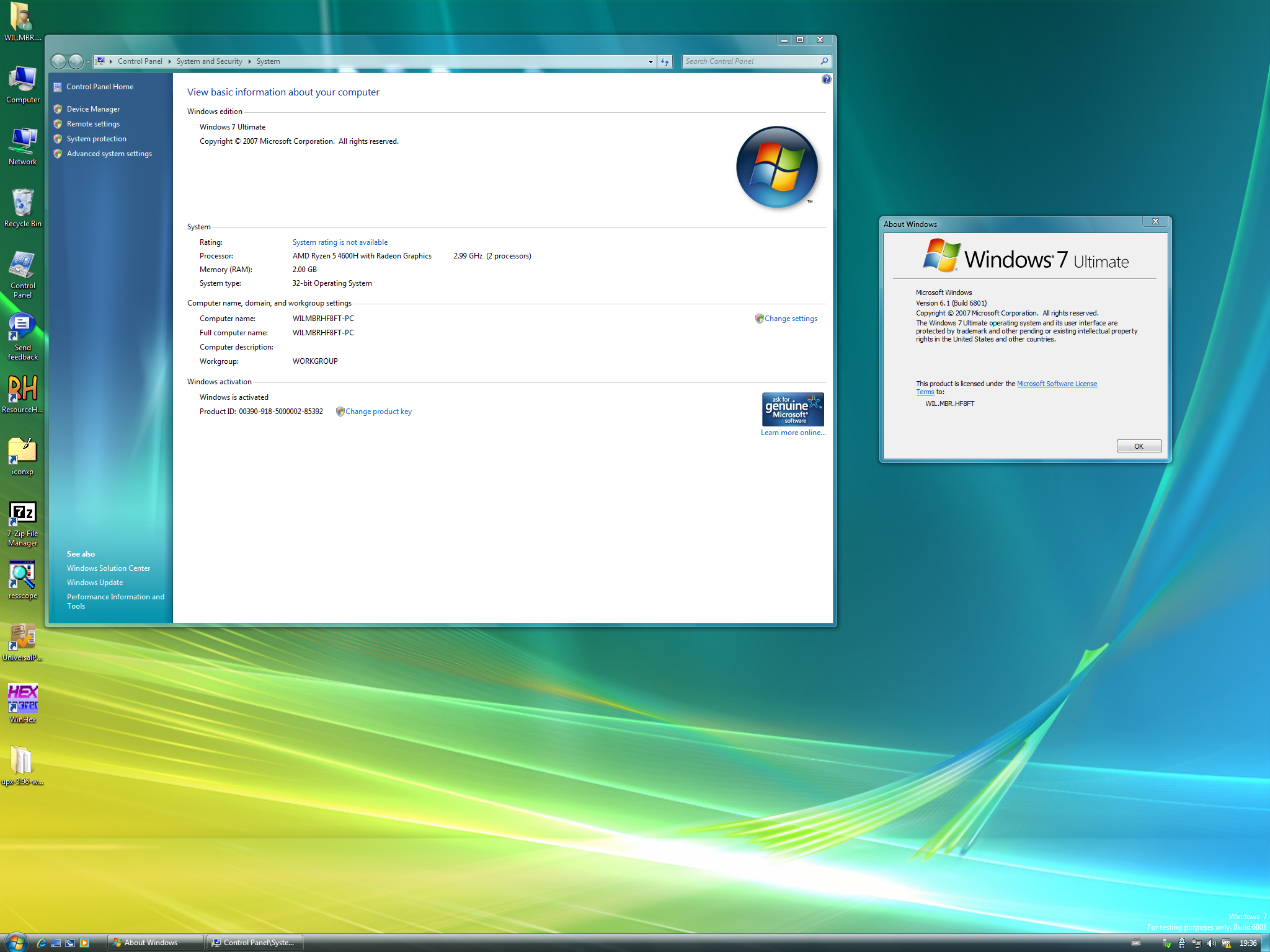Expand the recent pages arrow by navigation buttons
The height and width of the screenshot is (952, 1270).
pyautogui.click(x=88, y=61)
